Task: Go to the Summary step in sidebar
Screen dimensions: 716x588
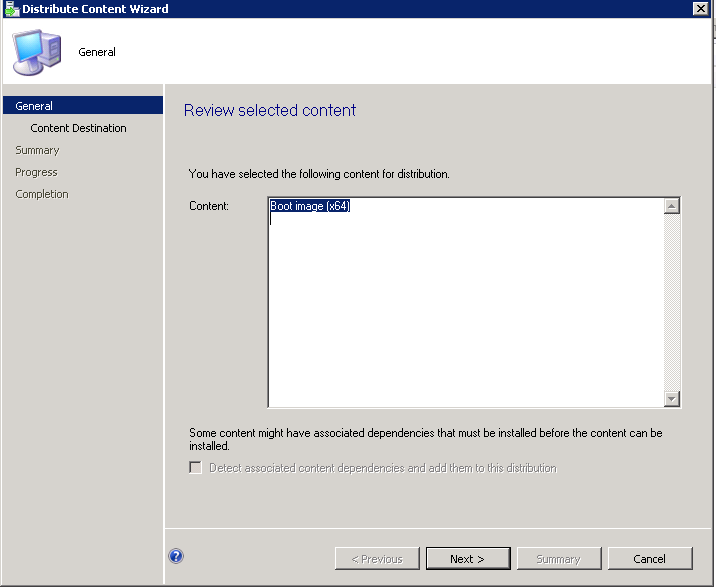Action: [37, 150]
